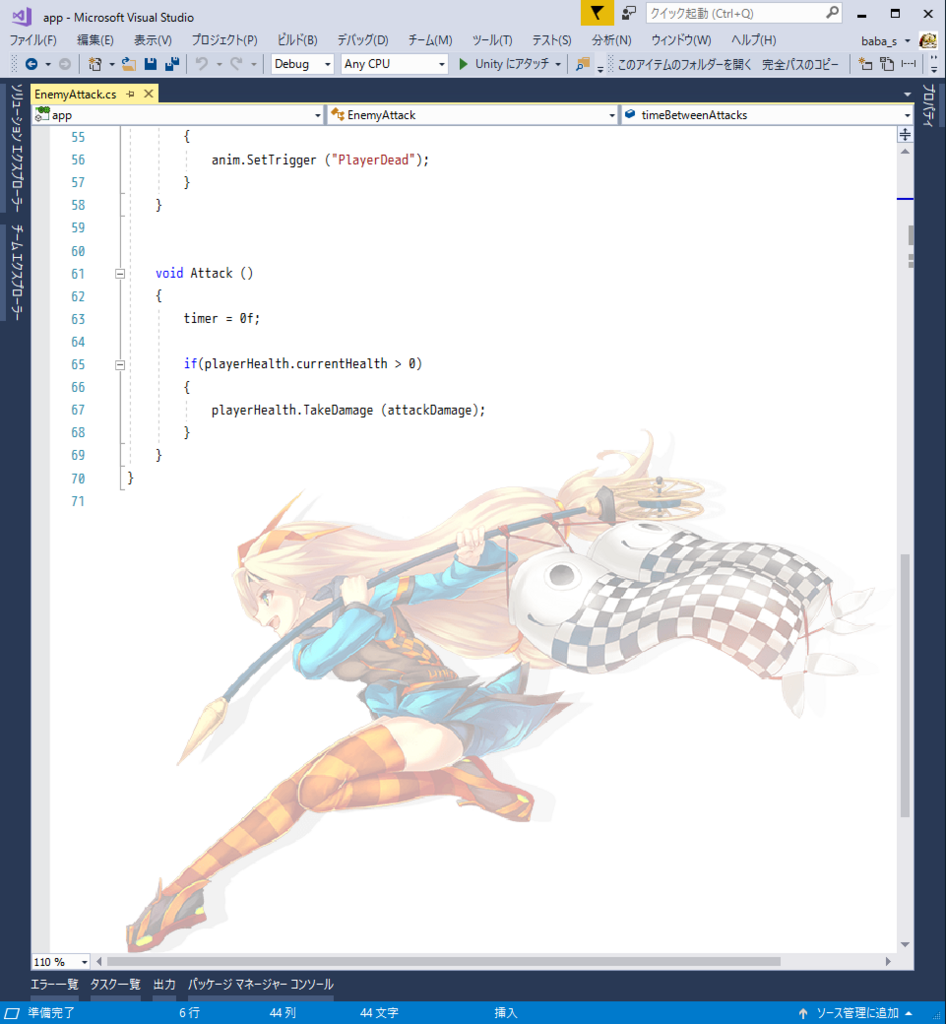Image resolution: width=946 pixels, height=1024 pixels.
Task: Click the Save All icon
Action: point(172,64)
